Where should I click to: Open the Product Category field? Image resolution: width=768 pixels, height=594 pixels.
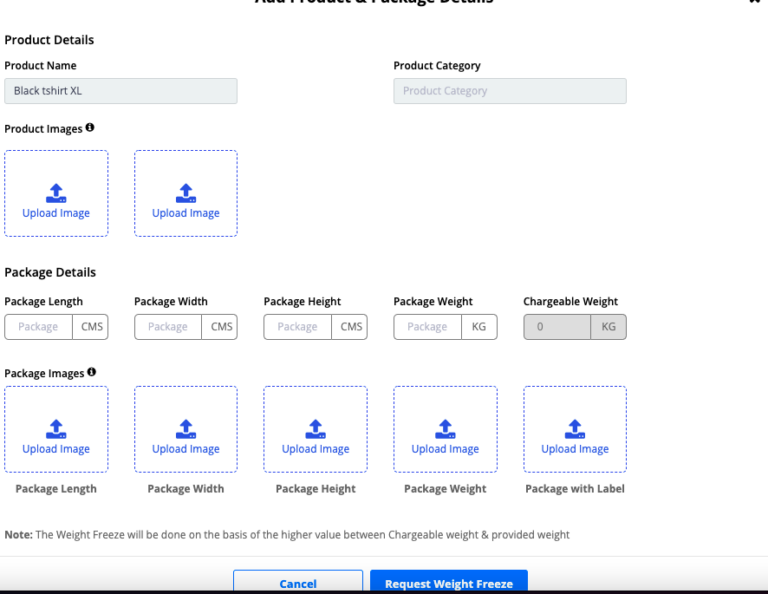coord(510,91)
